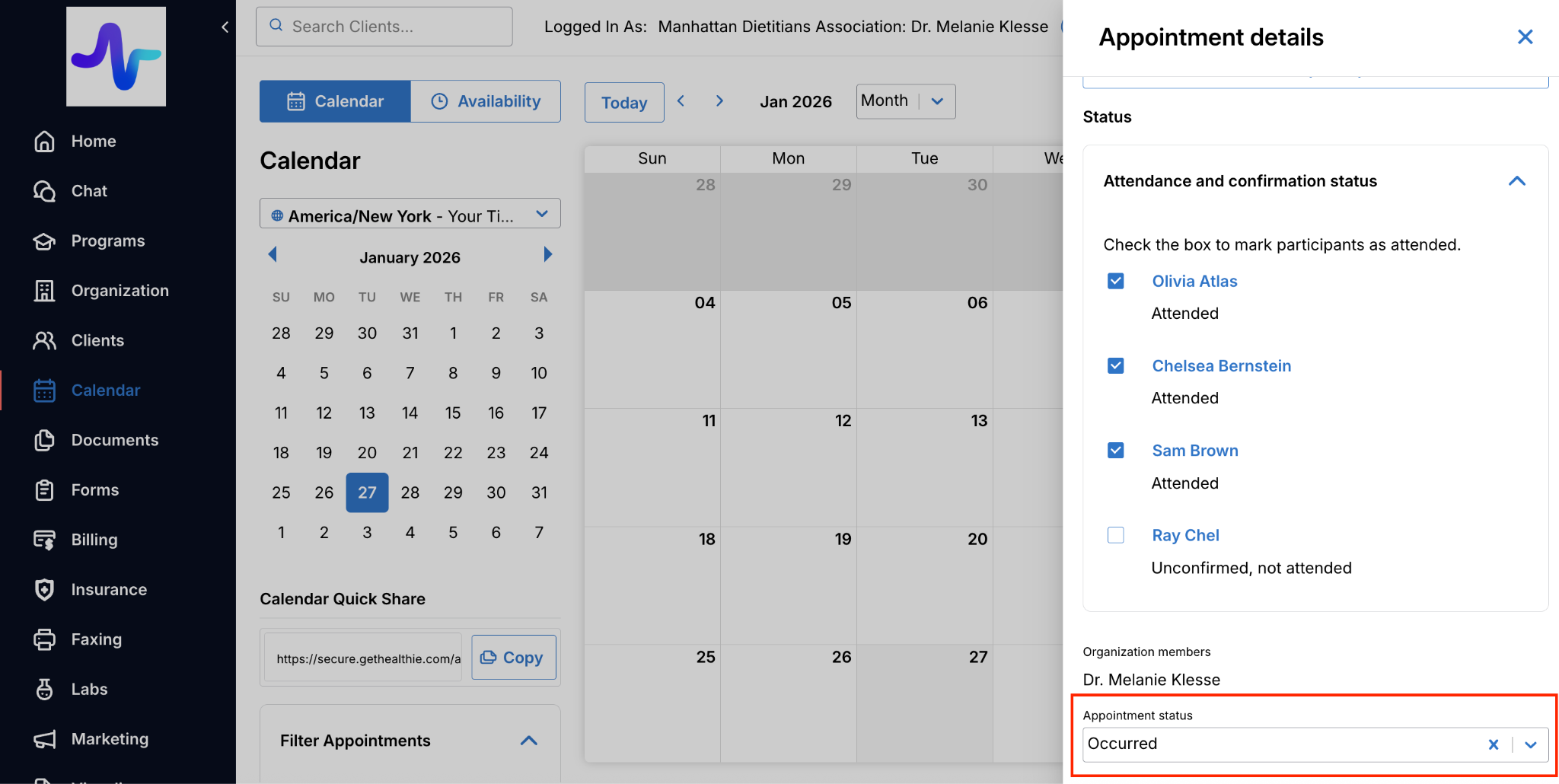Viewport: 1559px width, 784px height.
Task: Click the Search Clients input field
Action: point(384,27)
